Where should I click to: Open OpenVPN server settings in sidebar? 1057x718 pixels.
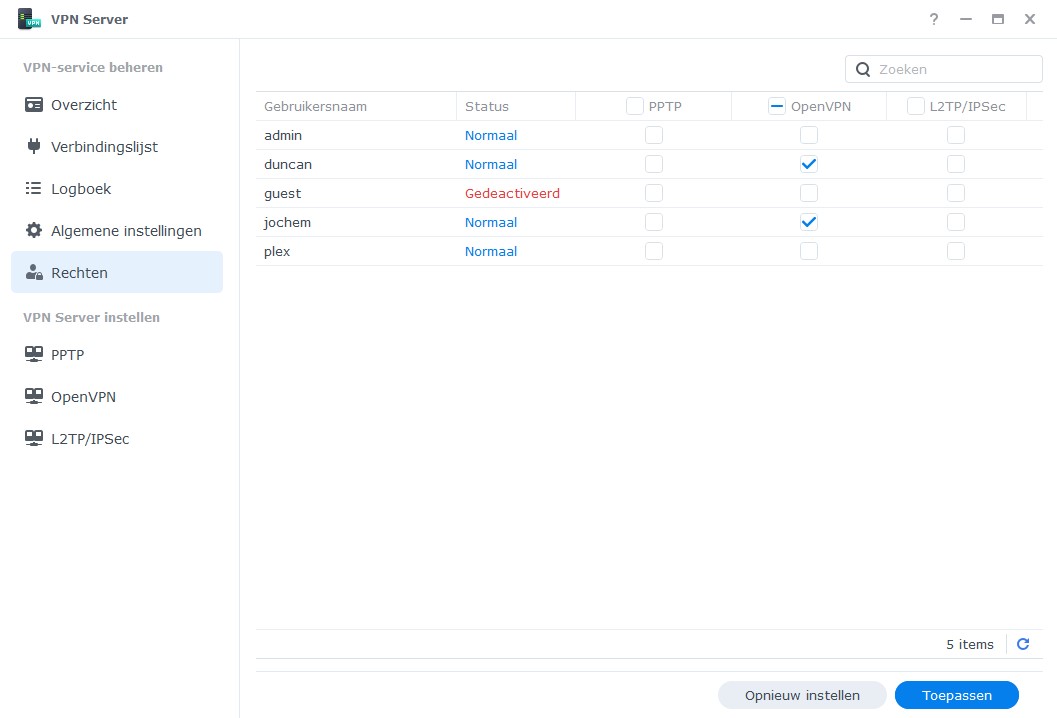pos(117,396)
